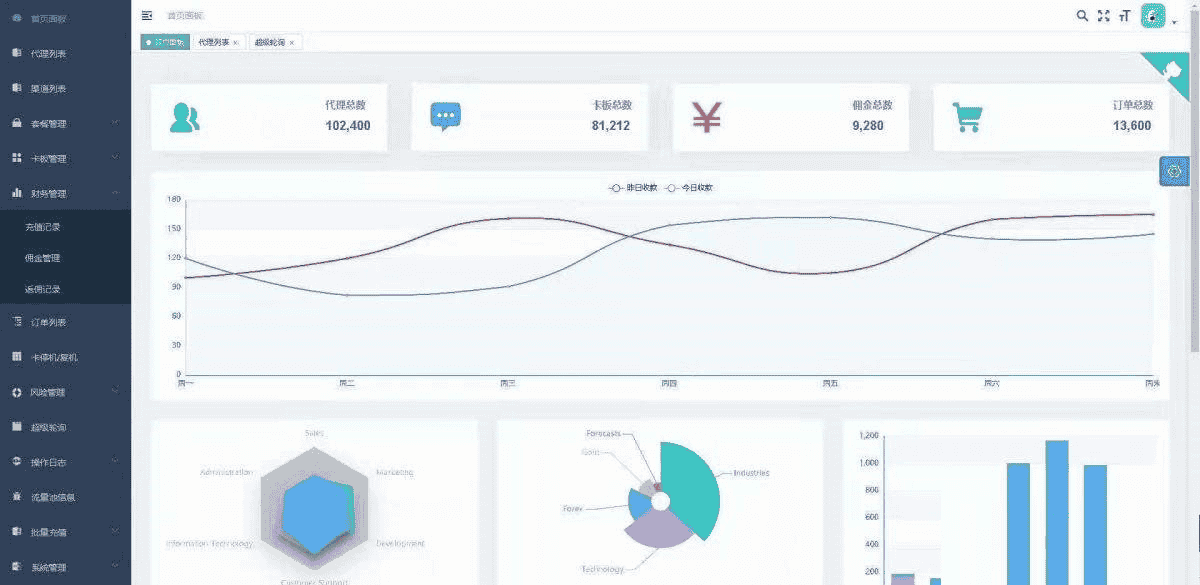The image size is (1200, 585).
Task: Click the 订单总数 shopping cart icon
Action: (x=967, y=118)
